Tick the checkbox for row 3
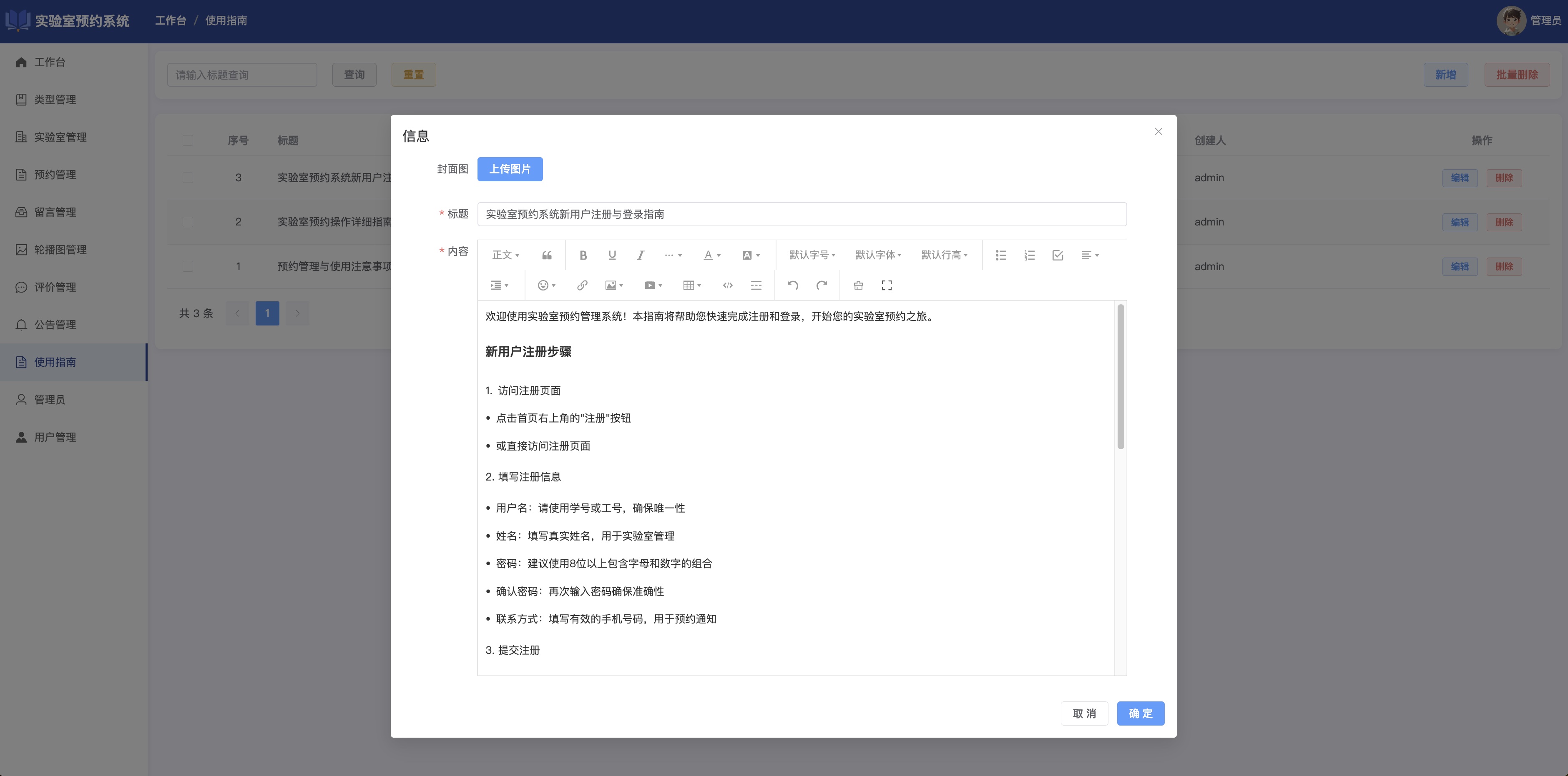Viewport: 1568px width, 776px height. [188, 178]
